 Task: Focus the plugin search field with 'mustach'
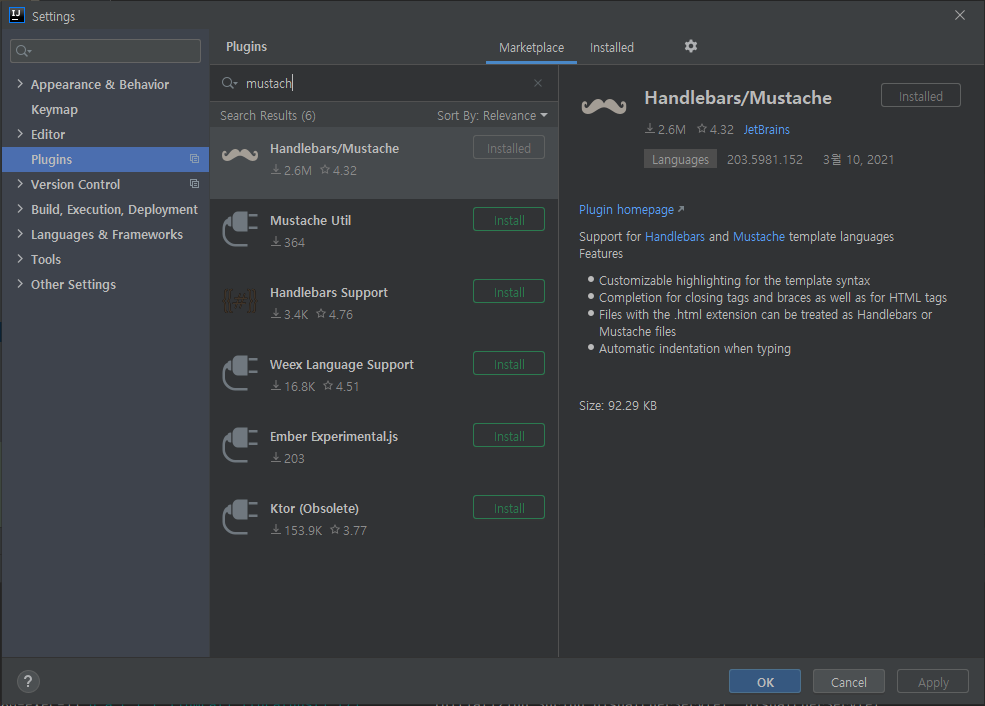pyautogui.click(x=383, y=83)
